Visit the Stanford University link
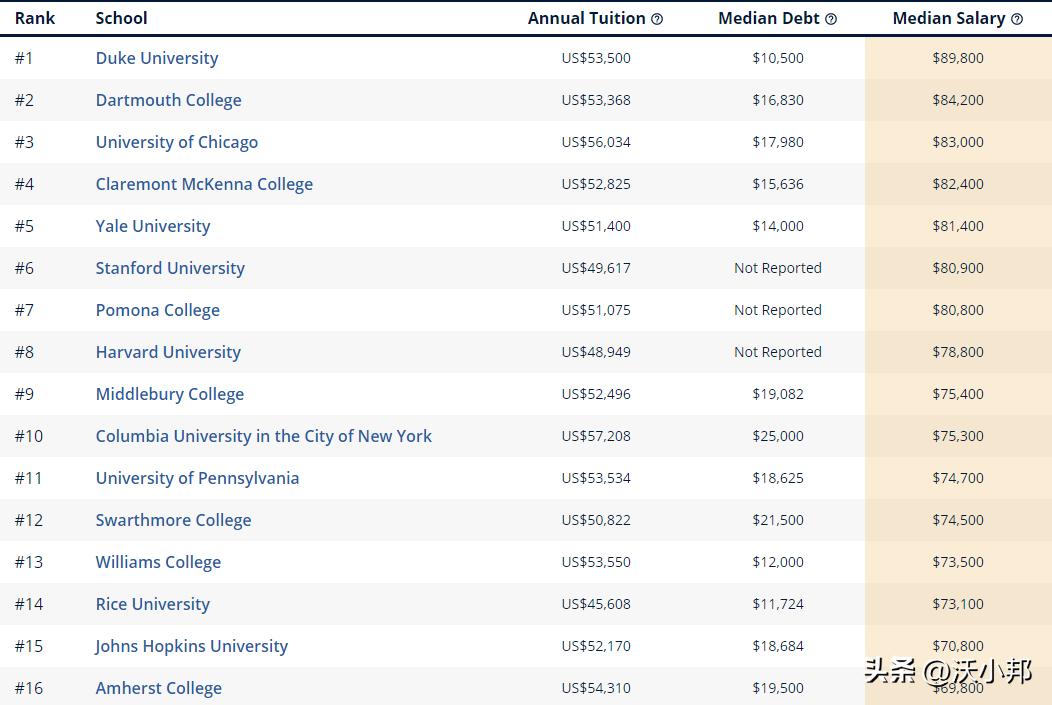The width and height of the screenshot is (1052, 705). (x=170, y=268)
